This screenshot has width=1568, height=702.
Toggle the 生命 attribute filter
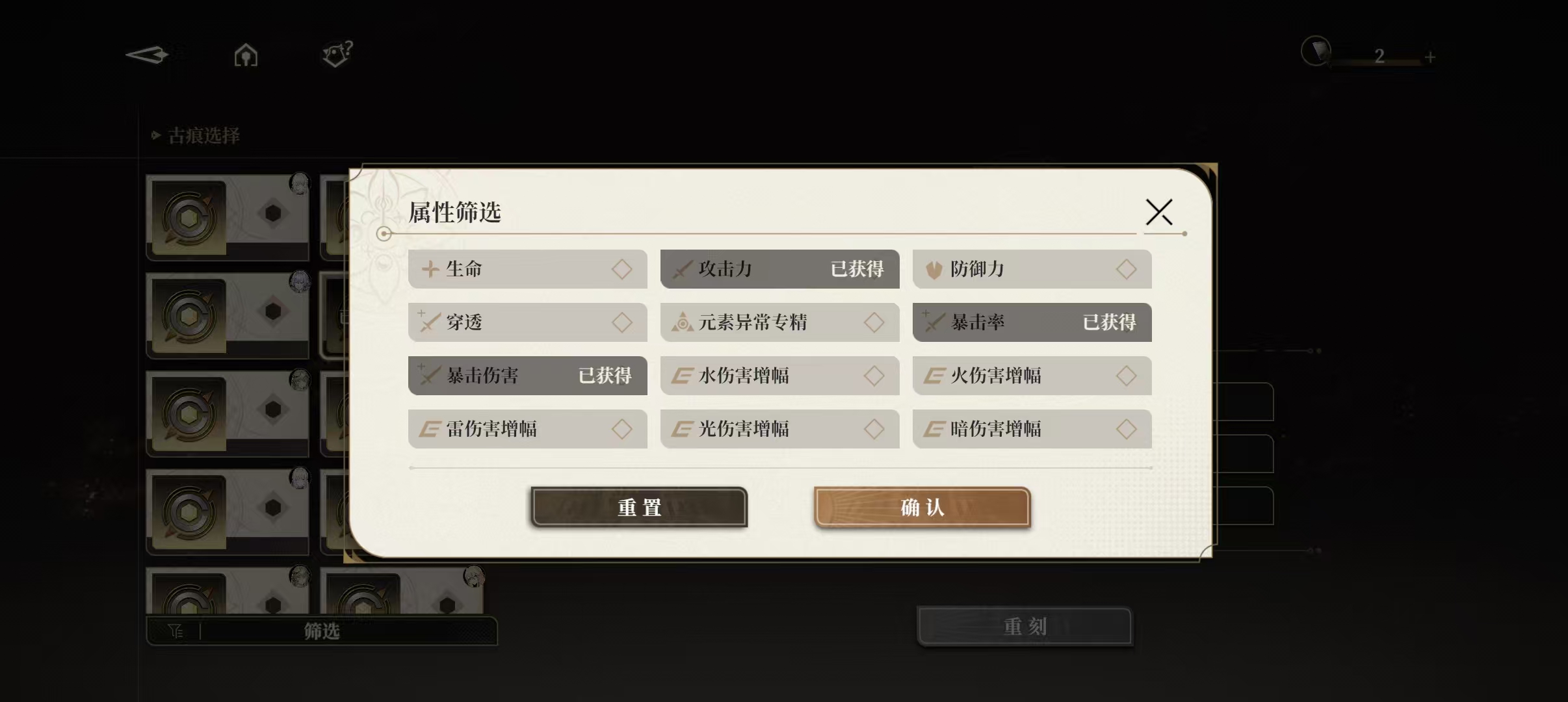(x=527, y=269)
